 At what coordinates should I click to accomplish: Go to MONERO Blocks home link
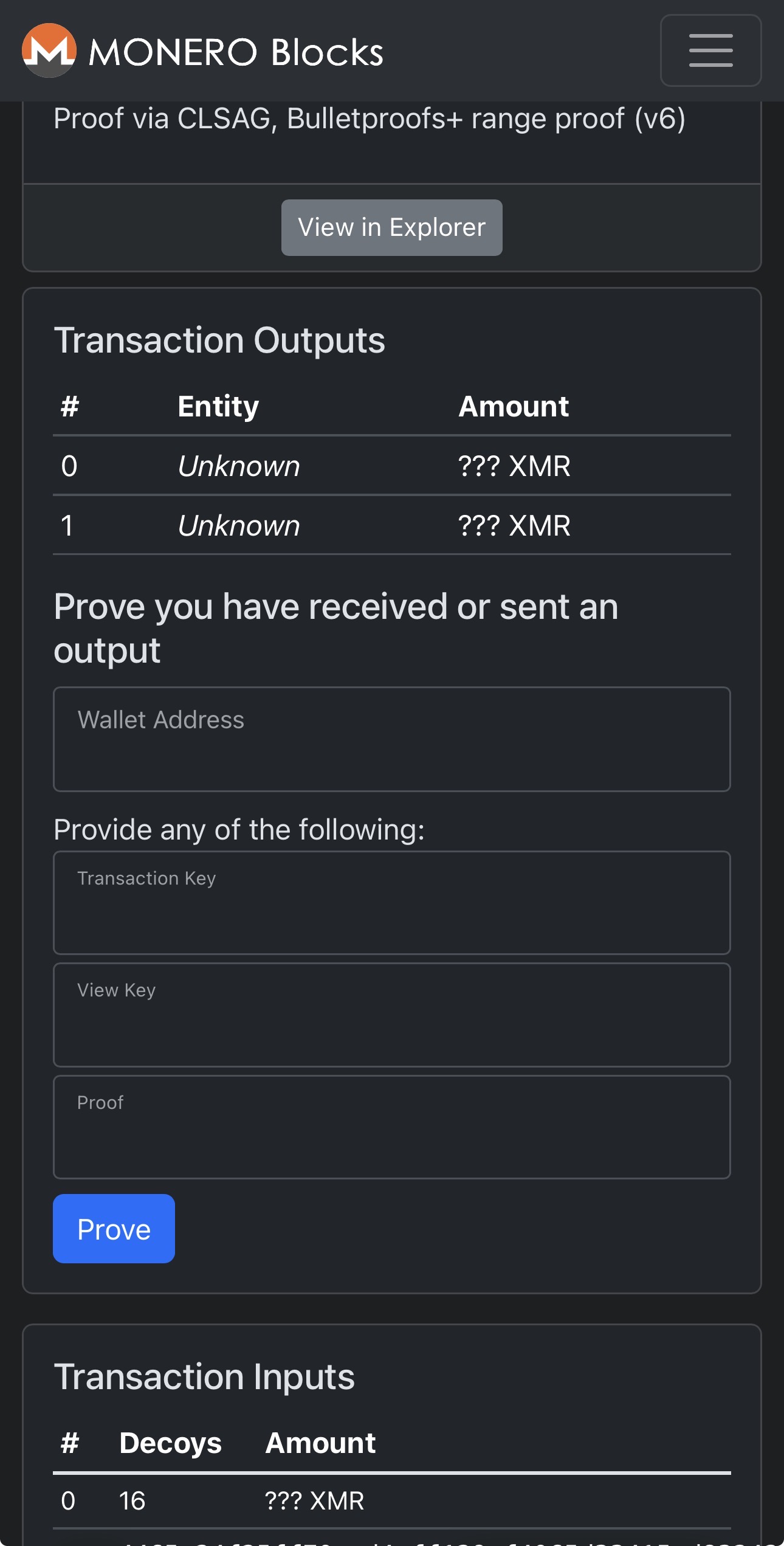236,52
